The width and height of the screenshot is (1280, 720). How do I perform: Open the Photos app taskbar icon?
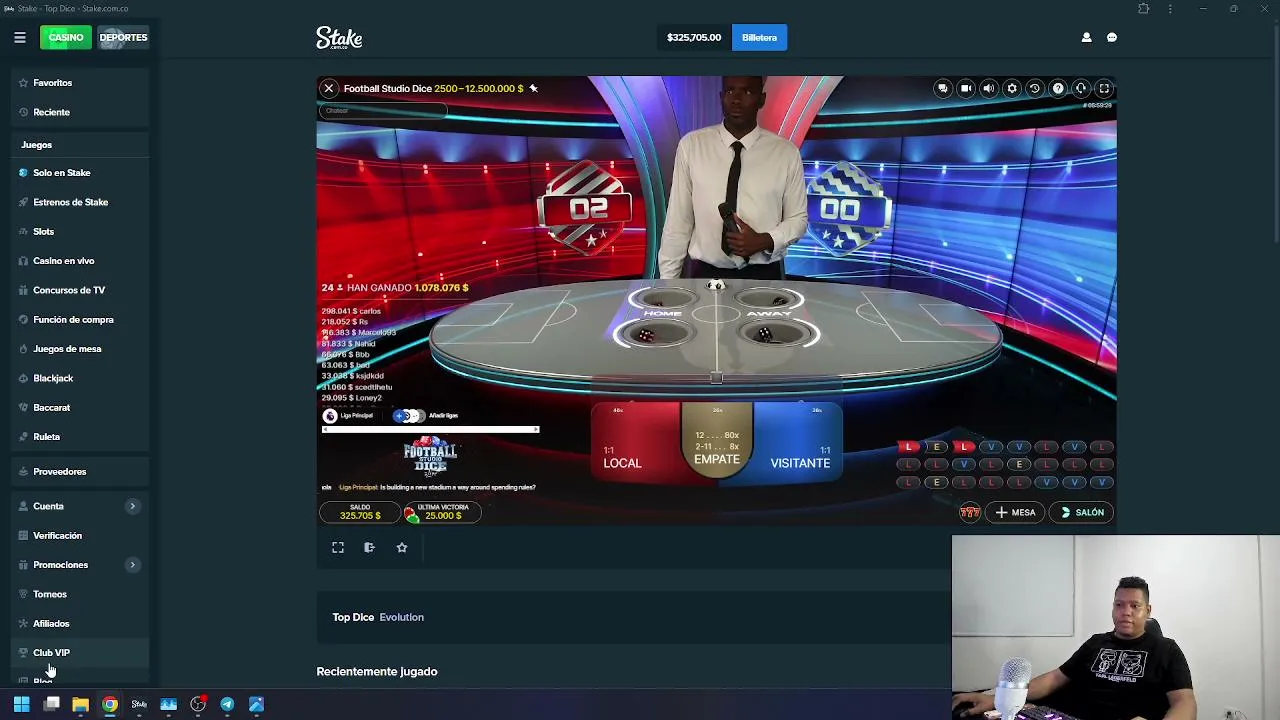(257, 705)
